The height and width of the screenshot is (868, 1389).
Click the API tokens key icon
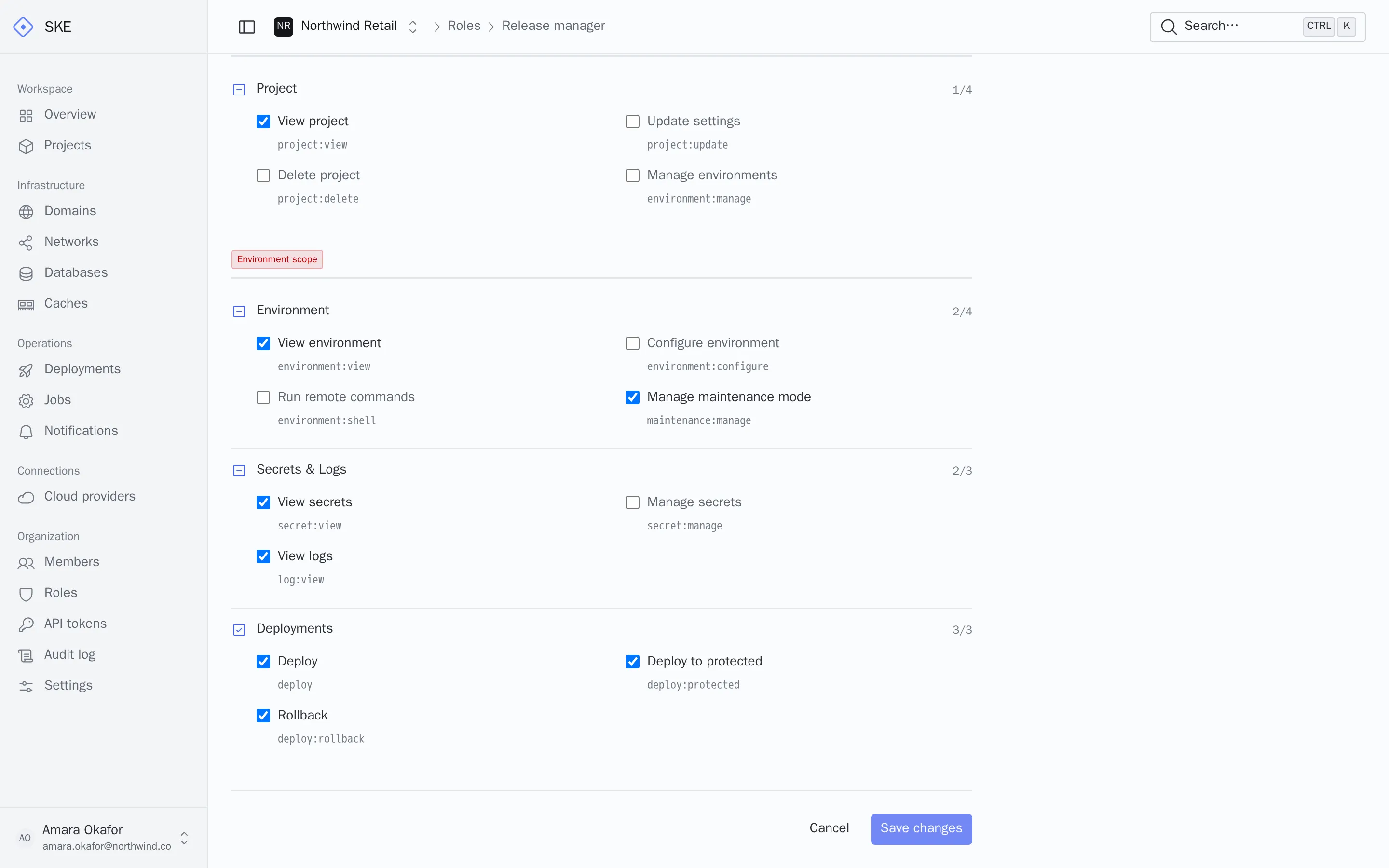[26, 624]
